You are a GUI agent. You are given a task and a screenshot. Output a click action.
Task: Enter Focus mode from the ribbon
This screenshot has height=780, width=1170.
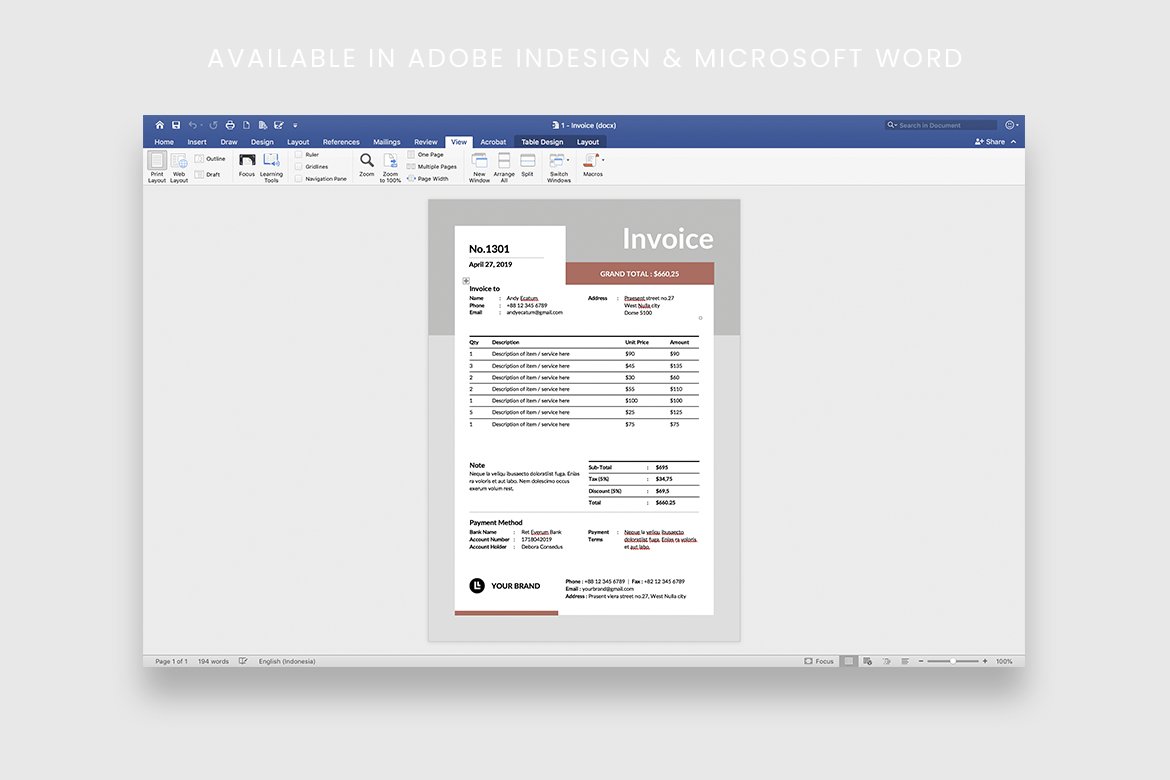247,166
